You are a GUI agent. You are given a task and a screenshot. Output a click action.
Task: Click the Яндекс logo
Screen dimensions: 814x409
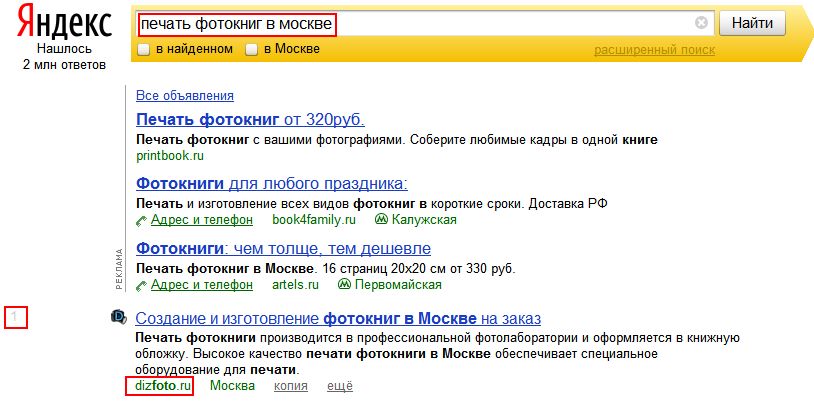(64, 22)
